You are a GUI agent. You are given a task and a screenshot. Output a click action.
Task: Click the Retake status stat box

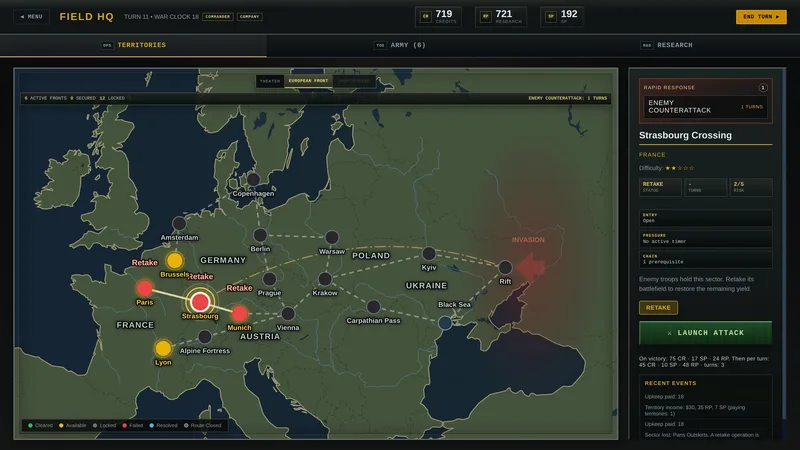point(660,187)
